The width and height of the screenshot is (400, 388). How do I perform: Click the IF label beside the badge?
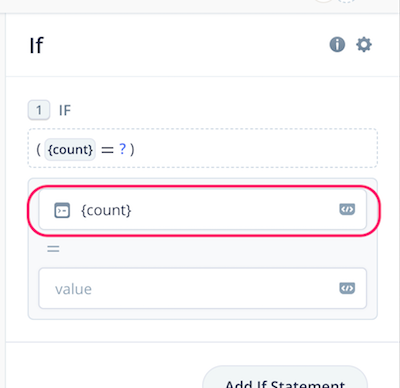point(65,110)
